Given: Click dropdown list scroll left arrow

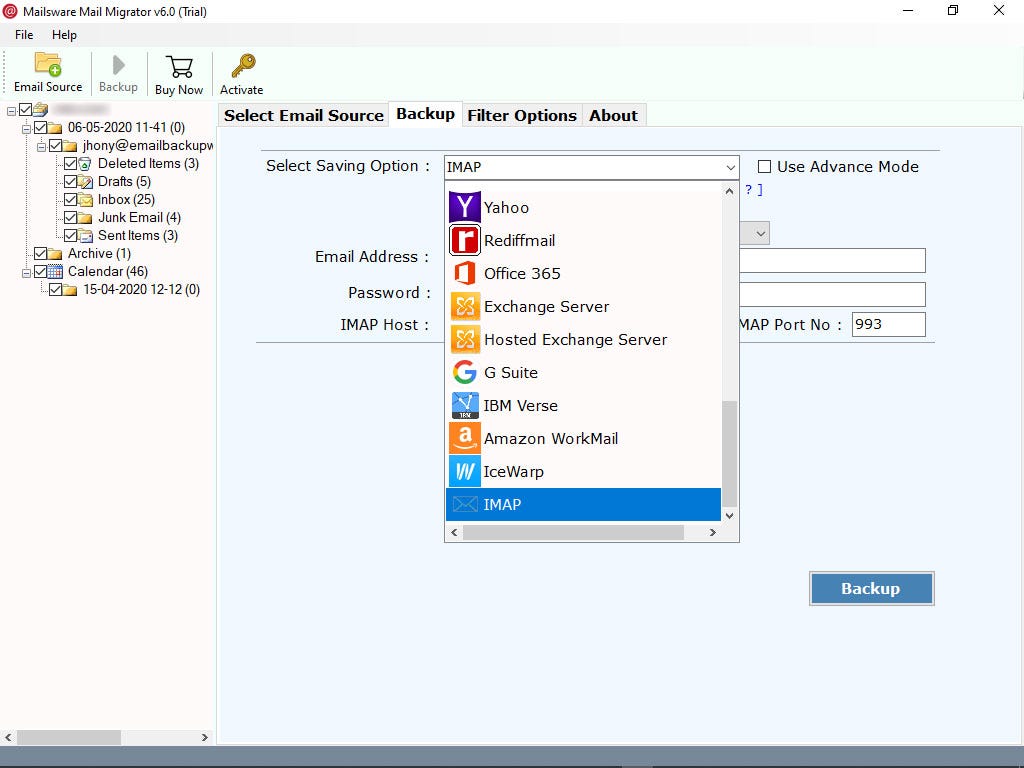Looking at the screenshot, I should point(455,532).
